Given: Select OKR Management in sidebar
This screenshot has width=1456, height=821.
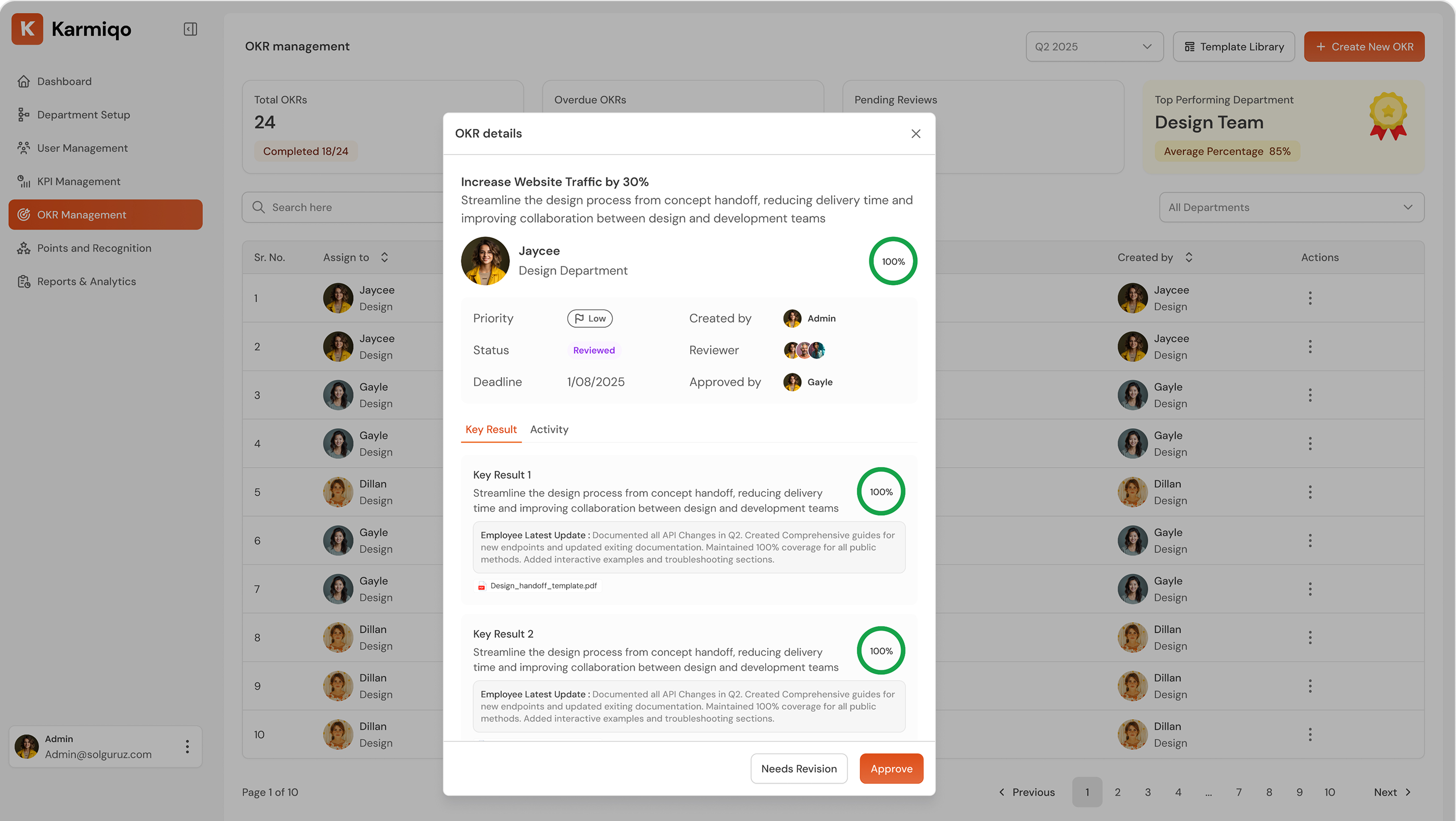Looking at the screenshot, I should pyautogui.click(x=105, y=215).
